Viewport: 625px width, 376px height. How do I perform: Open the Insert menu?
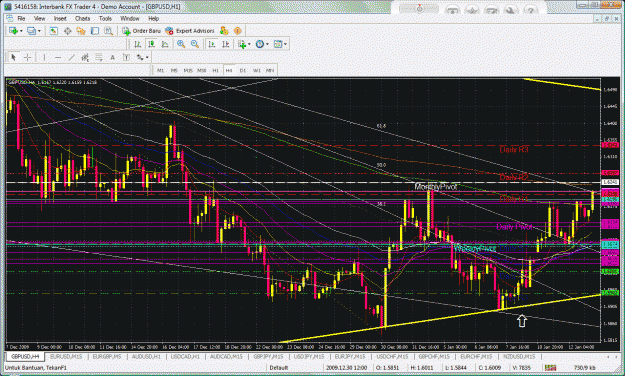pos(60,18)
